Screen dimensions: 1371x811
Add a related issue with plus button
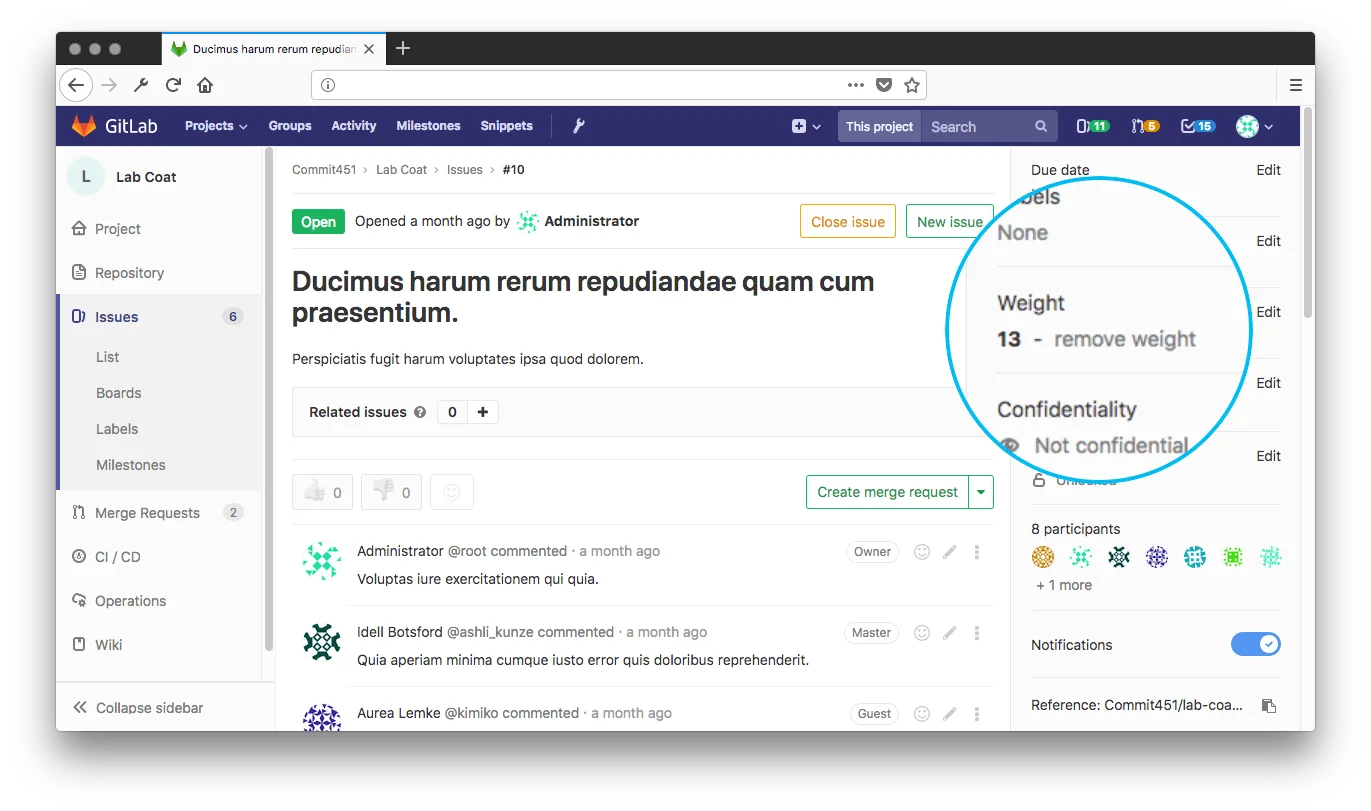[x=482, y=412]
